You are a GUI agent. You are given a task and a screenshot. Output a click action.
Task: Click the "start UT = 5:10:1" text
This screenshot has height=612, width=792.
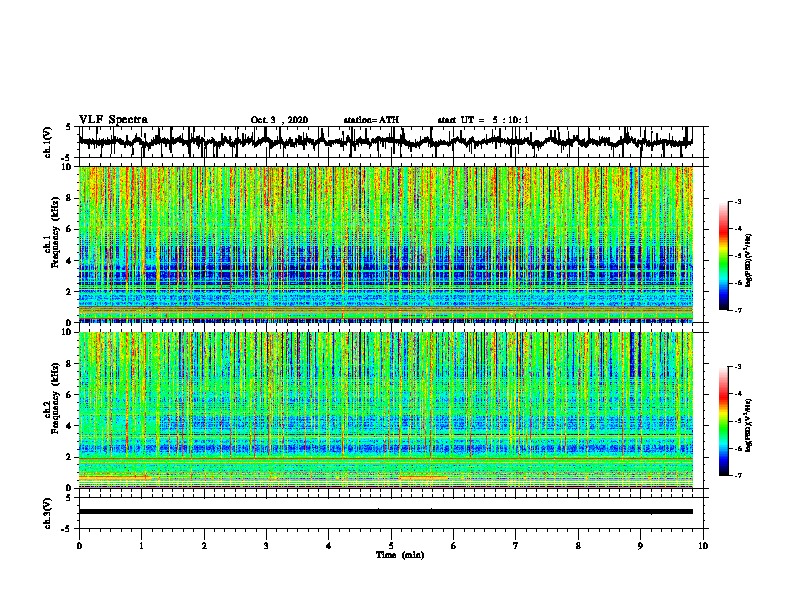click(483, 120)
